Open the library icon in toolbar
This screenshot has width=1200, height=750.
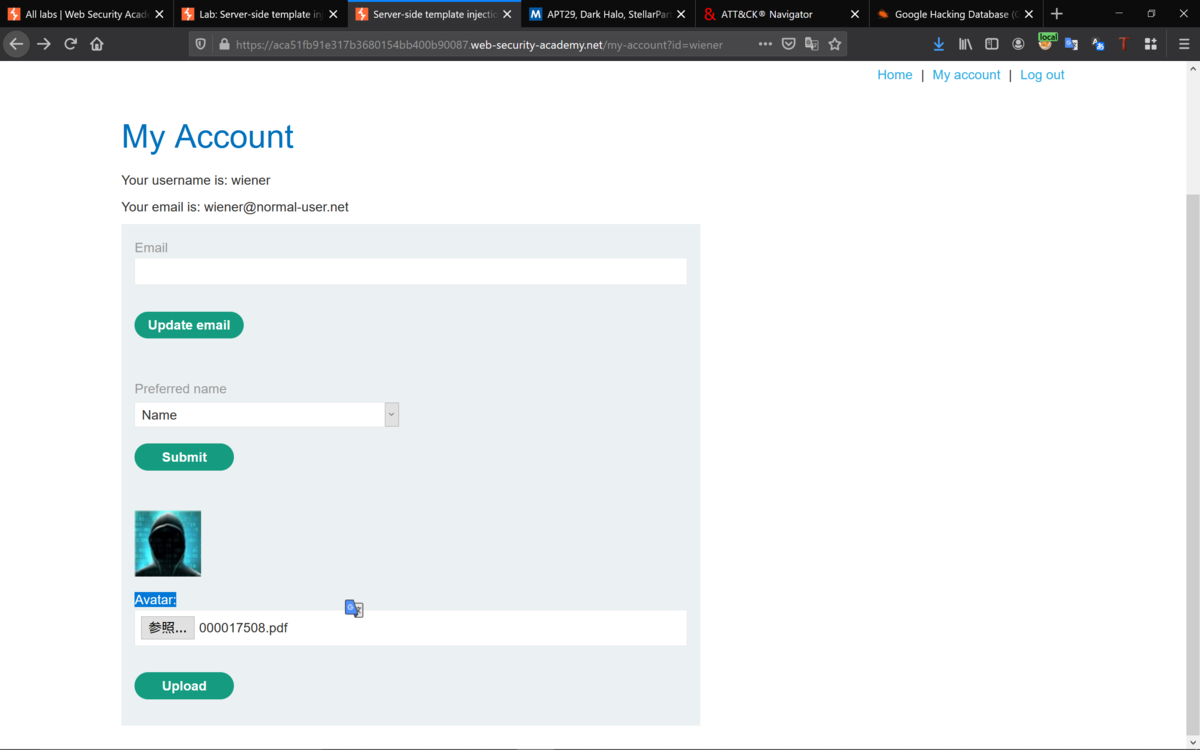click(x=965, y=44)
